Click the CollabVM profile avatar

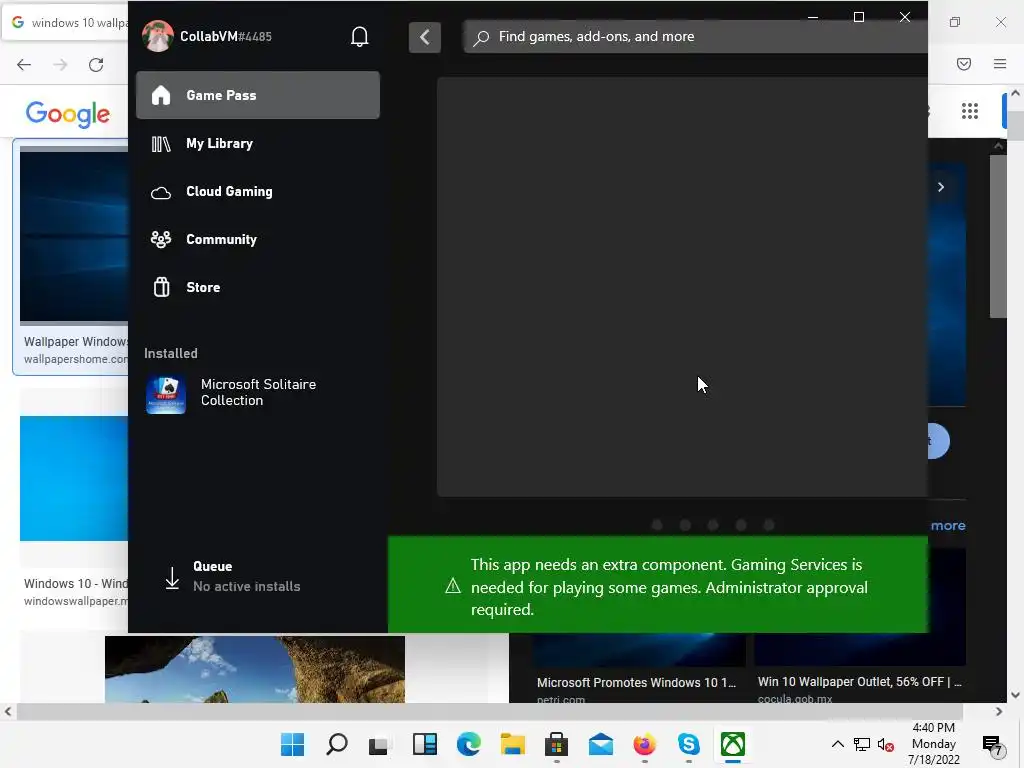pyautogui.click(x=157, y=36)
